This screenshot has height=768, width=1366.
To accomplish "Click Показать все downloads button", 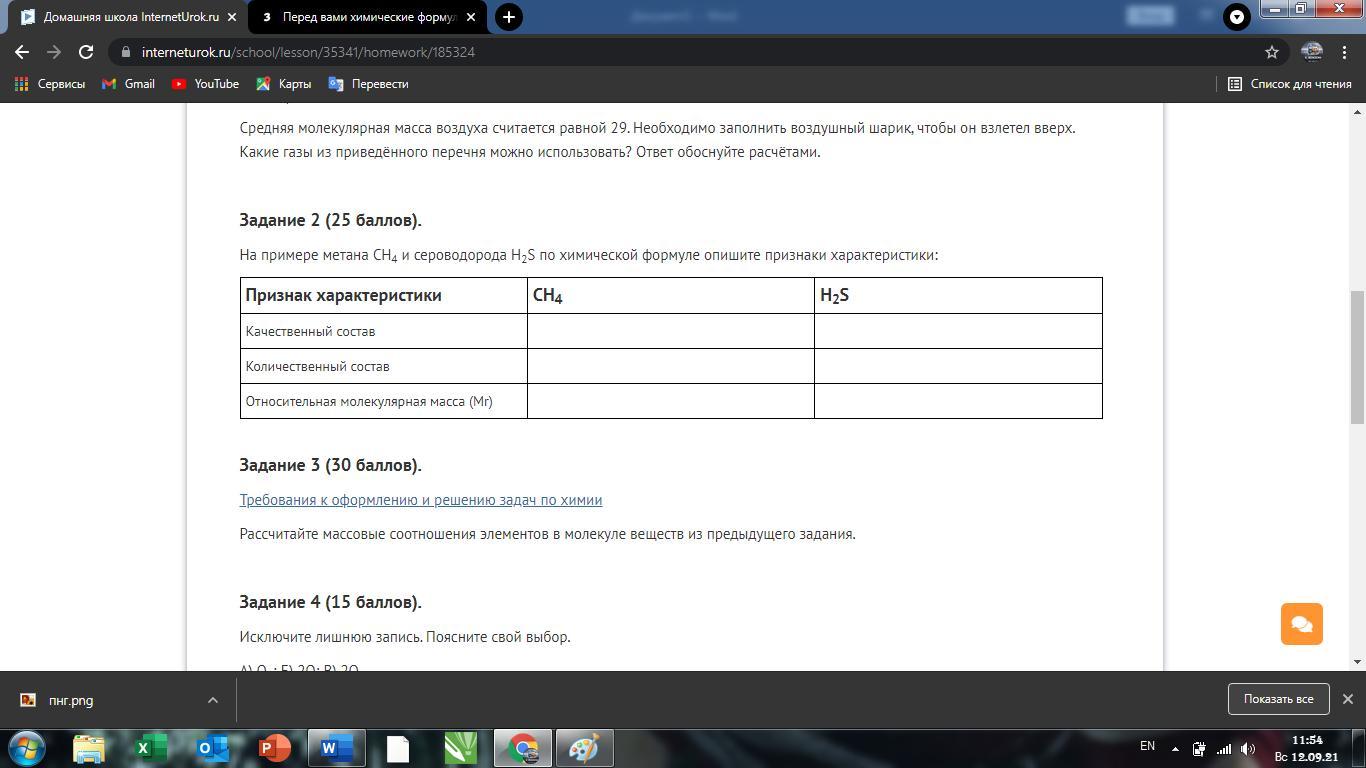I will [1278, 699].
